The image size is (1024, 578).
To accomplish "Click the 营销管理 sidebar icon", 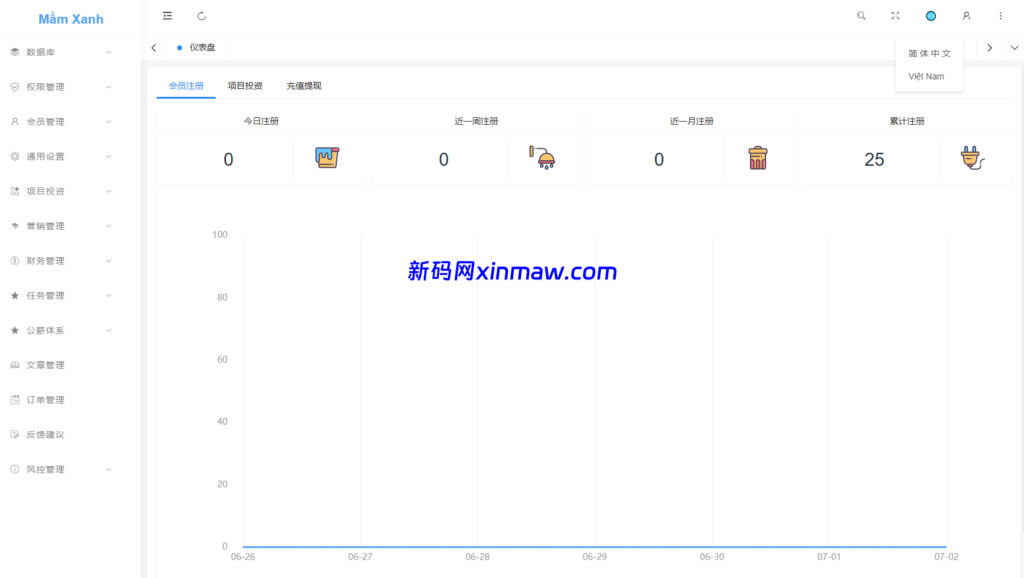I will tap(14, 226).
